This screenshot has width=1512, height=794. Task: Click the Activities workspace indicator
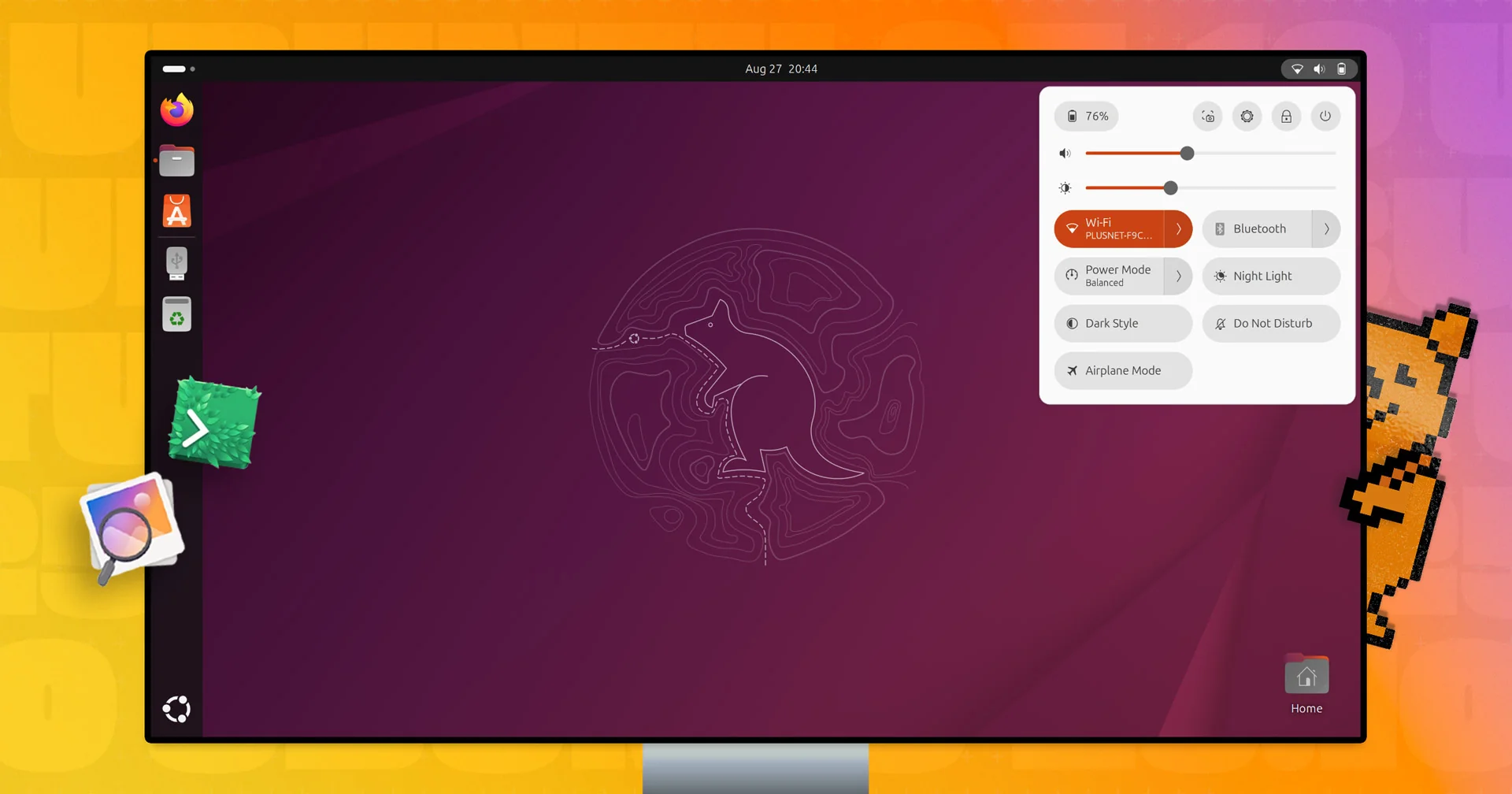click(179, 69)
